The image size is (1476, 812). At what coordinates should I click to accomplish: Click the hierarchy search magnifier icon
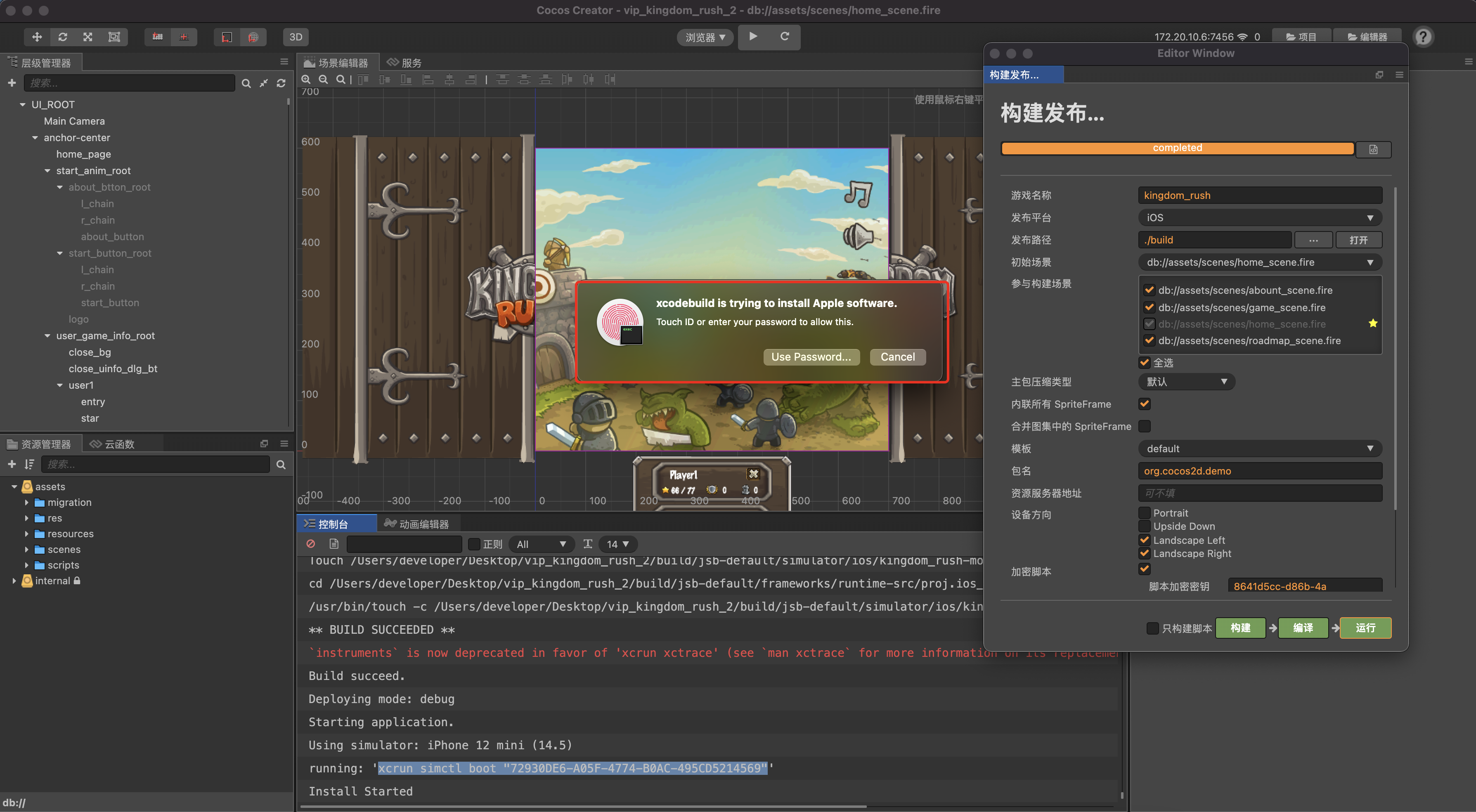point(246,84)
